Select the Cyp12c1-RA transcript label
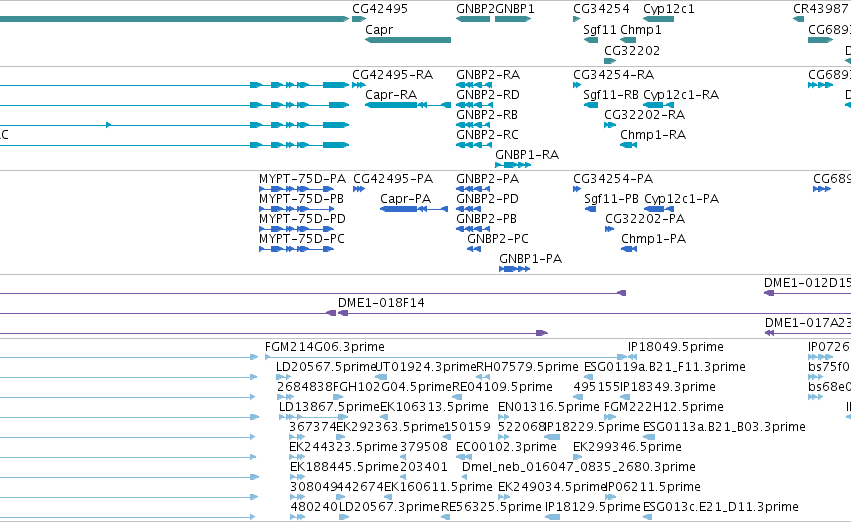The width and height of the screenshot is (851, 522). point(681,95)
